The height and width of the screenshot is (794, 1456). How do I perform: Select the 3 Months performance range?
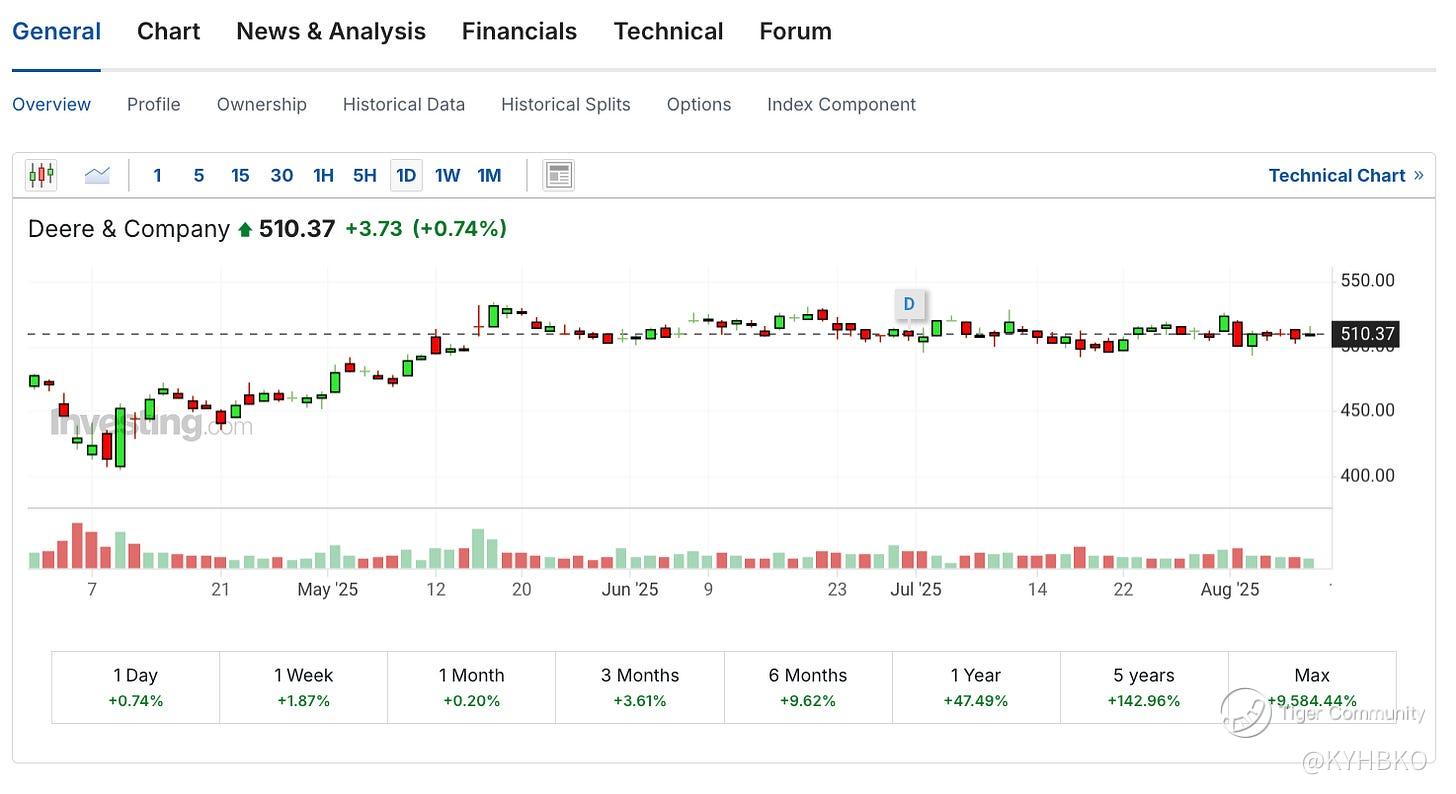coord(640,687)
